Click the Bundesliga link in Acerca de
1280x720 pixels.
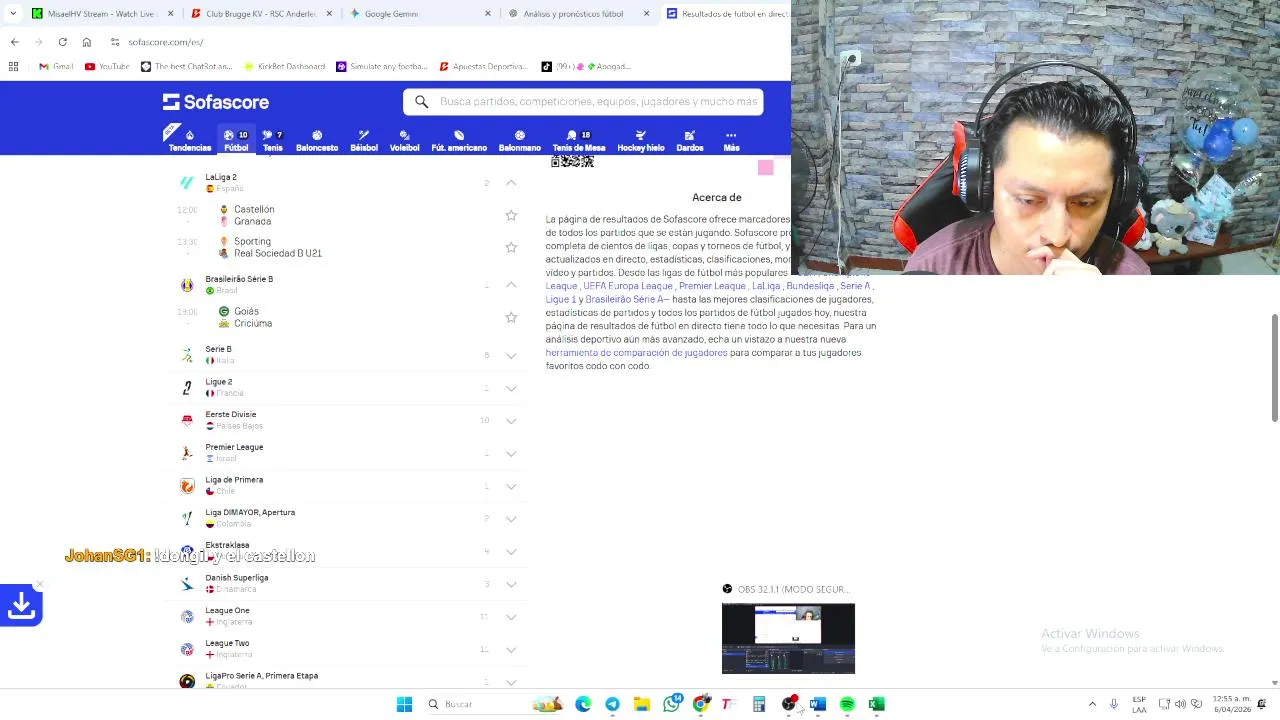[810, 286]
